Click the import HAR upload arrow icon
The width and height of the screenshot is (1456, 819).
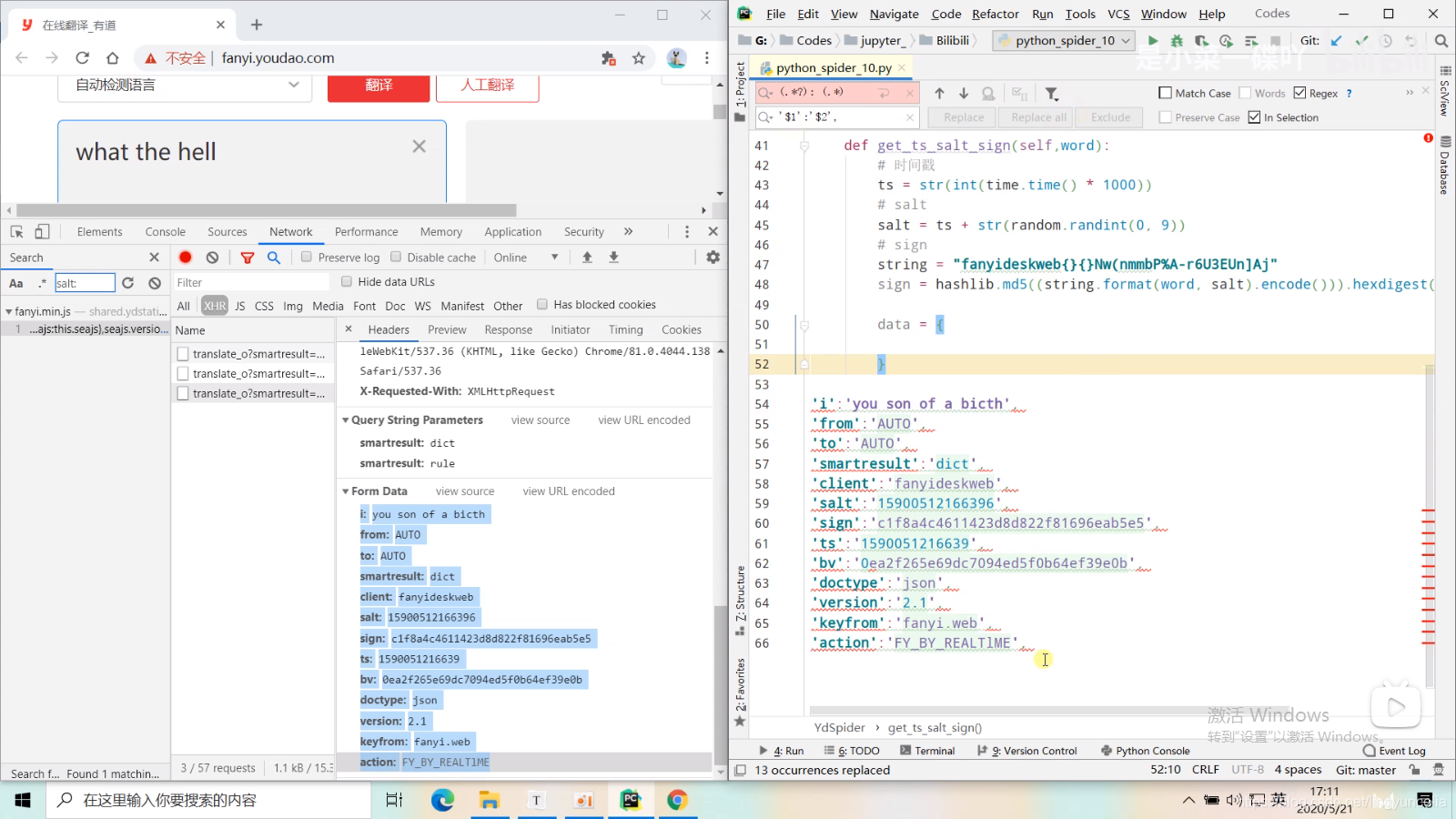pyautogui.click(x=587, y=258)
